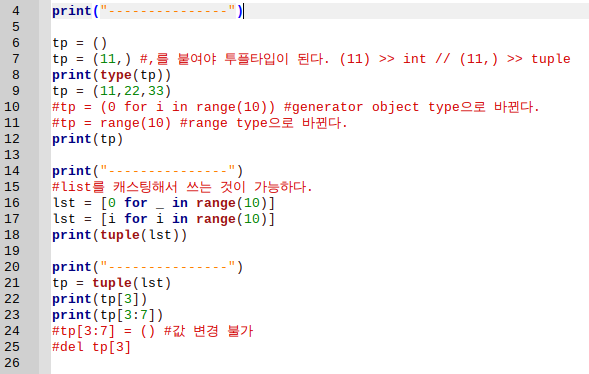Viewport: 589px width, 374px height.
Task: Click 'lst = [i for i in range(10)]'
Action: click(164, 219)
